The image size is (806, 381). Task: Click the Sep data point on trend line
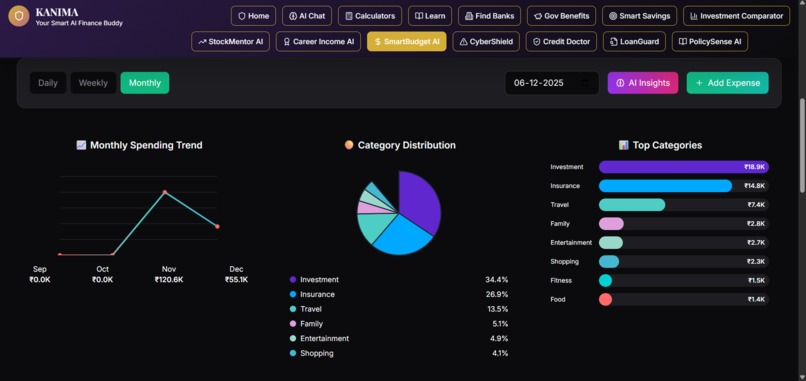coord(60,254)
